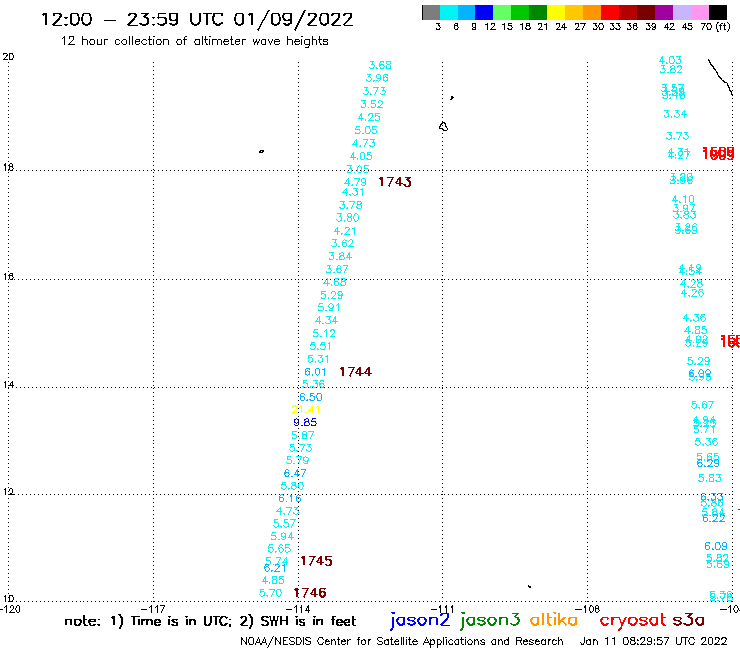The image size is (740, 650).
Task: Click the island outline on the -111 meridian
Action: click(x=443, y=127)
